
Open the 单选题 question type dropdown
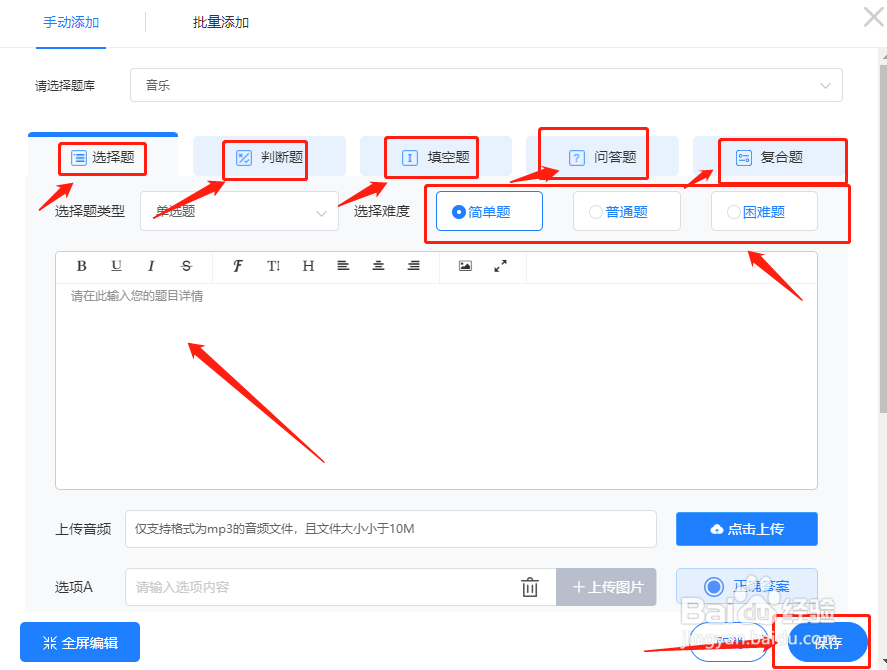[x=239, y=211]
